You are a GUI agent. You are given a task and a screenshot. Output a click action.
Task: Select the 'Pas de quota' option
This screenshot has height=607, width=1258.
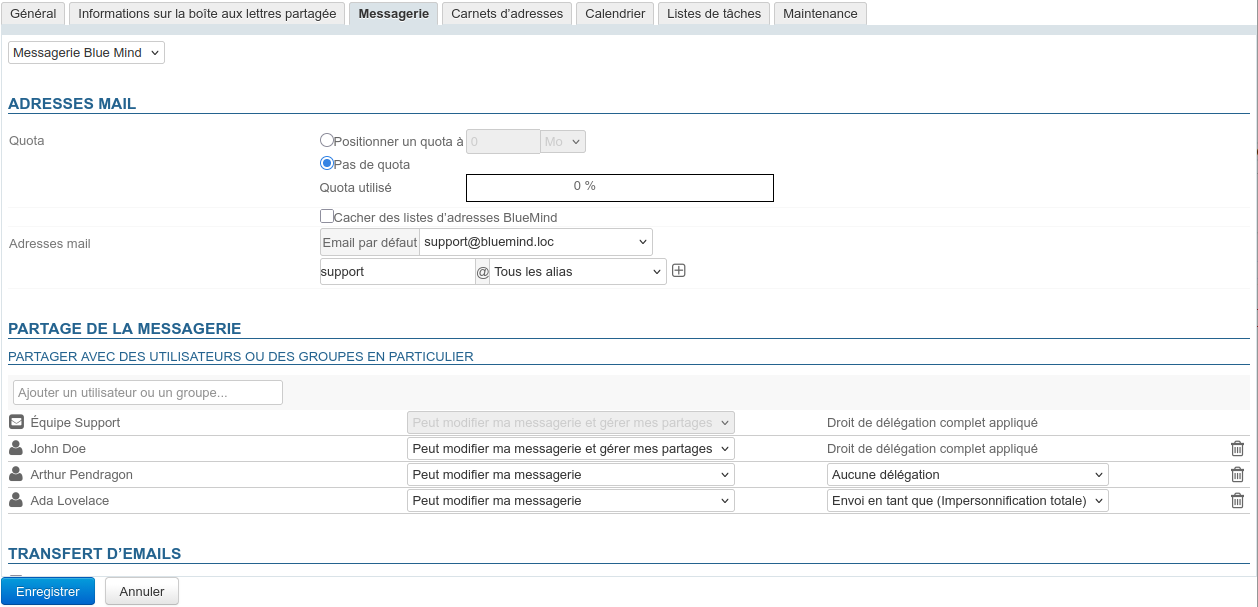point(326,163)
